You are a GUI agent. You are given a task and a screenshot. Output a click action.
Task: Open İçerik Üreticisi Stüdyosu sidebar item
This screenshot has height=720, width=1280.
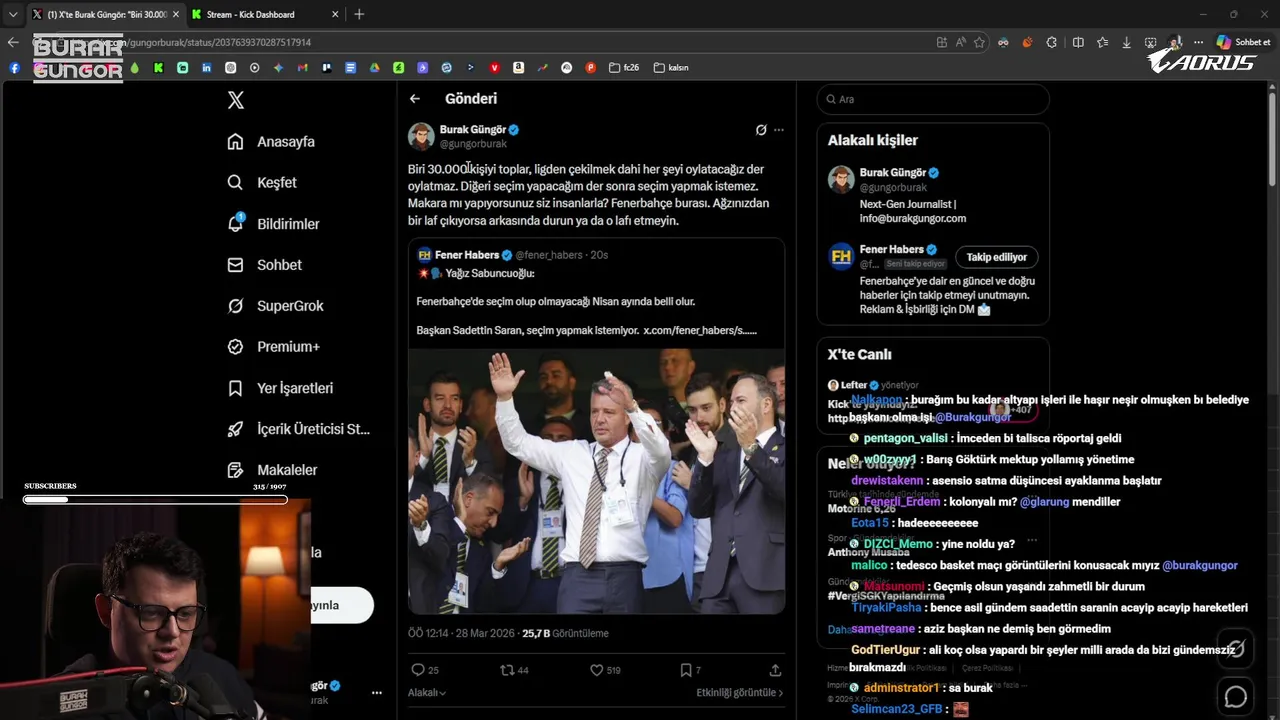coord(298,429)
